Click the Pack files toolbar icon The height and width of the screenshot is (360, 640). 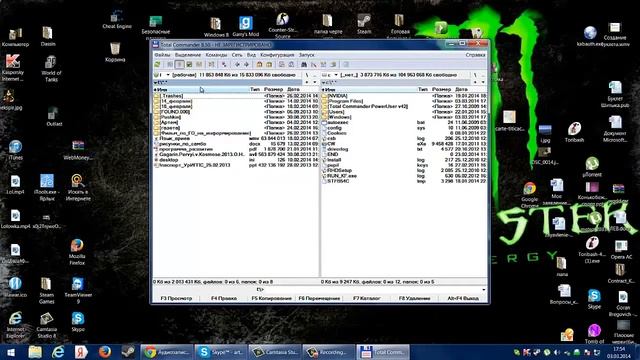pyautogui.click(x=259, y=64)
